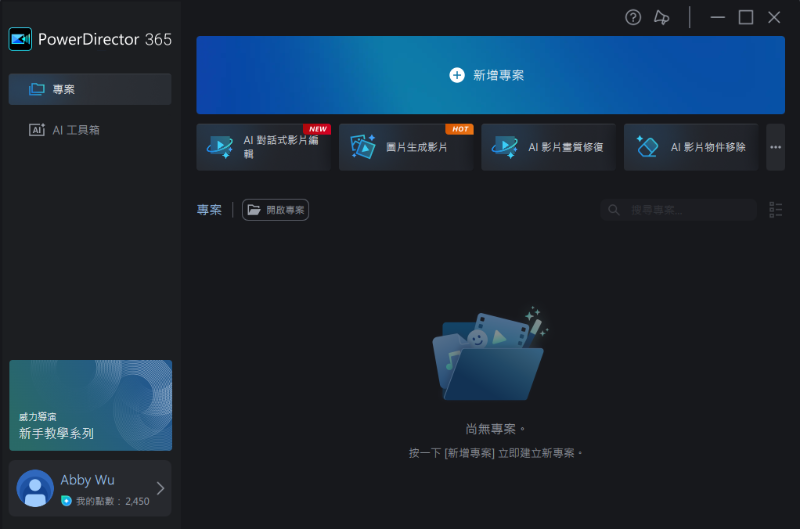Click the help question mark icon

pos(633,18)
